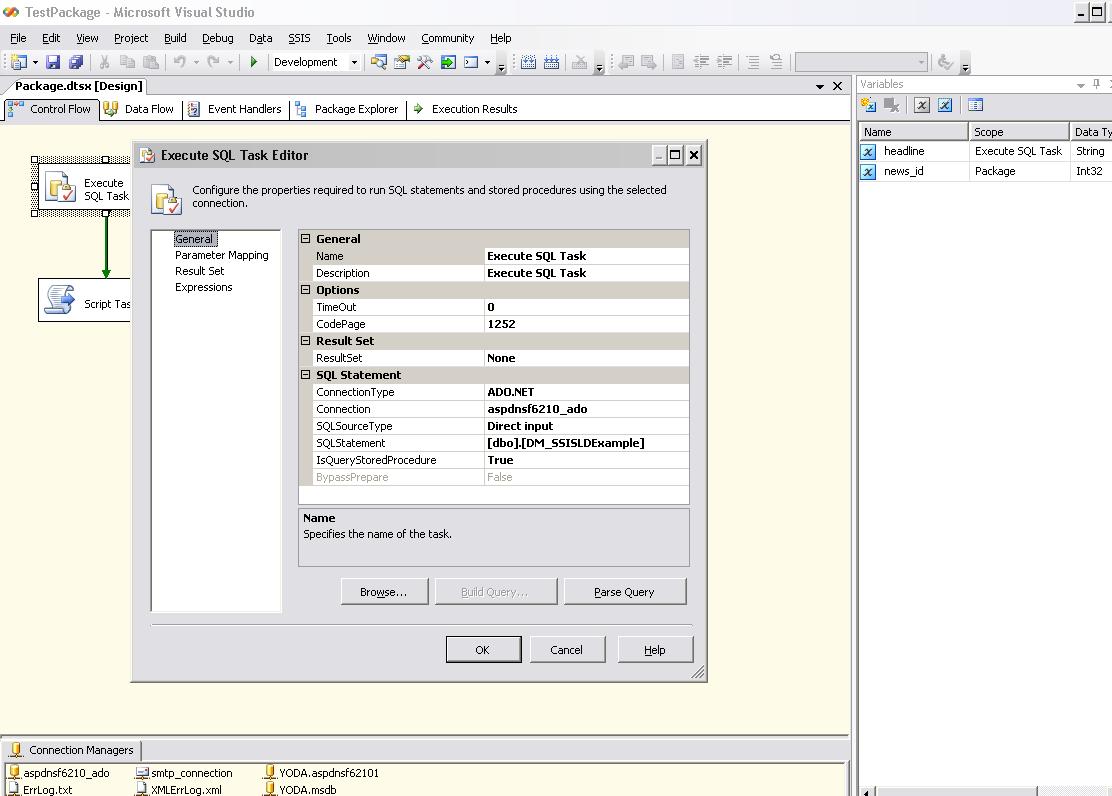Click the Add Variable icon

coord(868,105)
